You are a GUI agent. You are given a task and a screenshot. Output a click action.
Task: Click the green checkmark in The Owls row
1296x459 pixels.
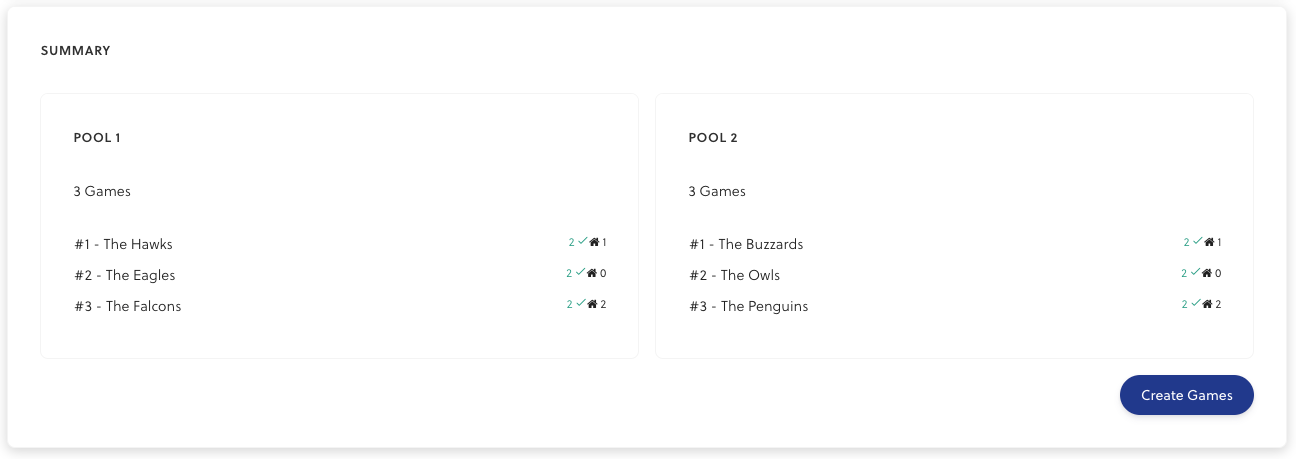click(1194, 272)
